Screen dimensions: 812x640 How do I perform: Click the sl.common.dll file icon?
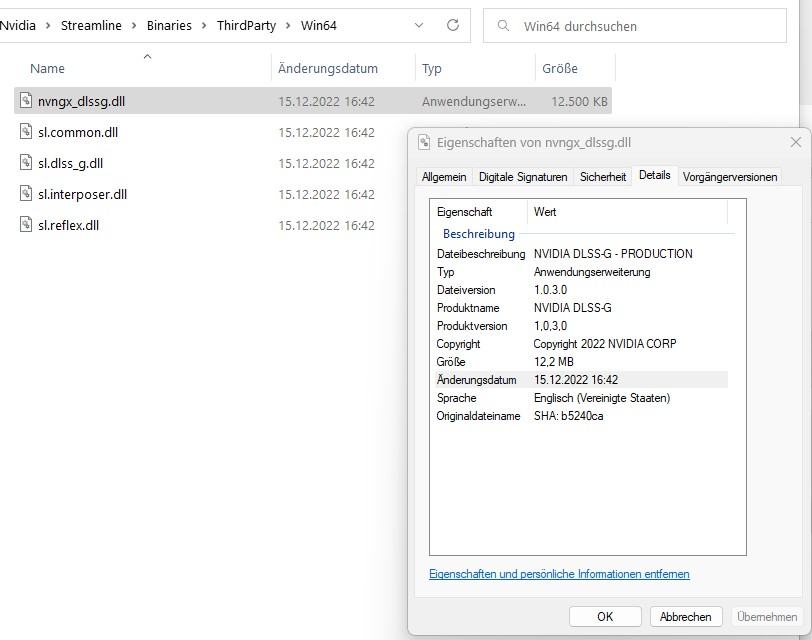[x=26, y=131]
